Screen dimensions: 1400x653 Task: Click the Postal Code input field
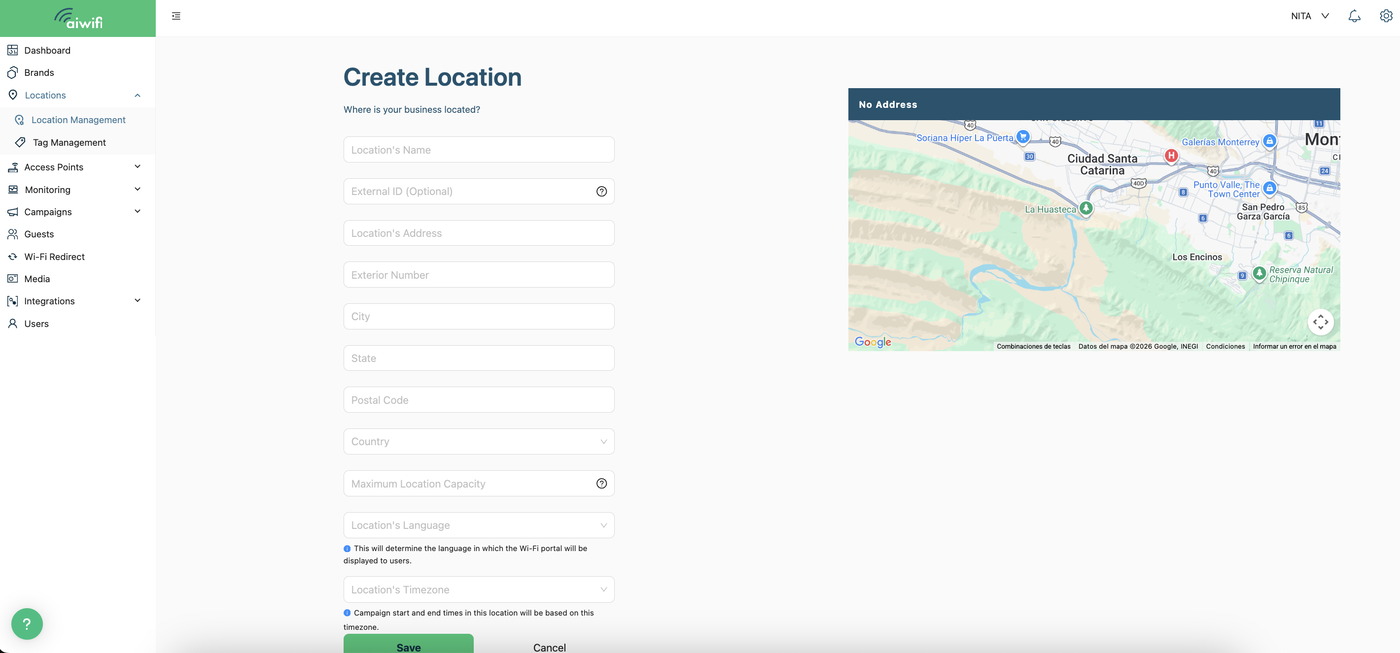pyautogui.click(x=478, y=400)
